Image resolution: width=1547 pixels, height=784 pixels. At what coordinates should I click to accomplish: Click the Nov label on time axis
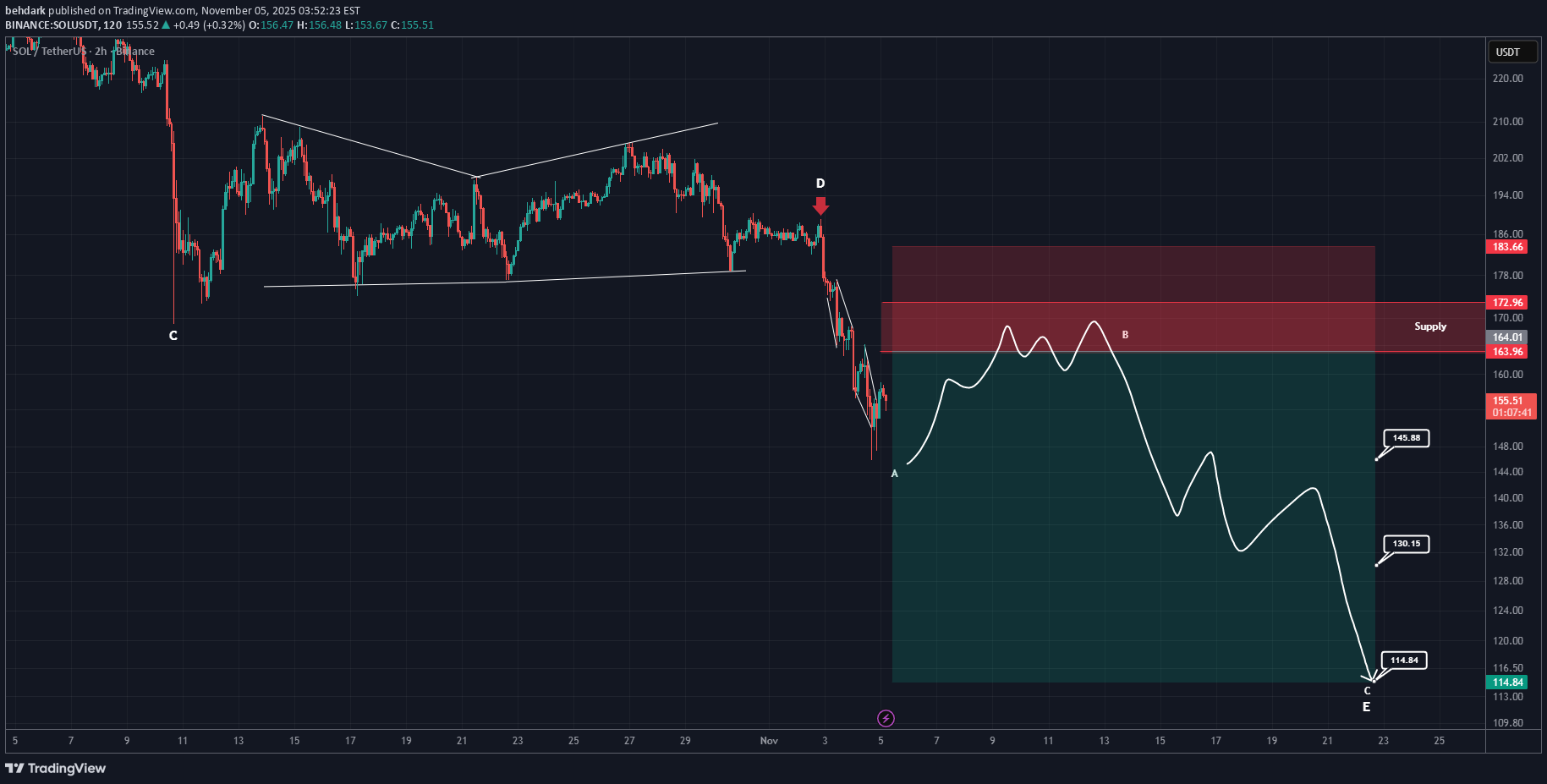pos(768,741)
